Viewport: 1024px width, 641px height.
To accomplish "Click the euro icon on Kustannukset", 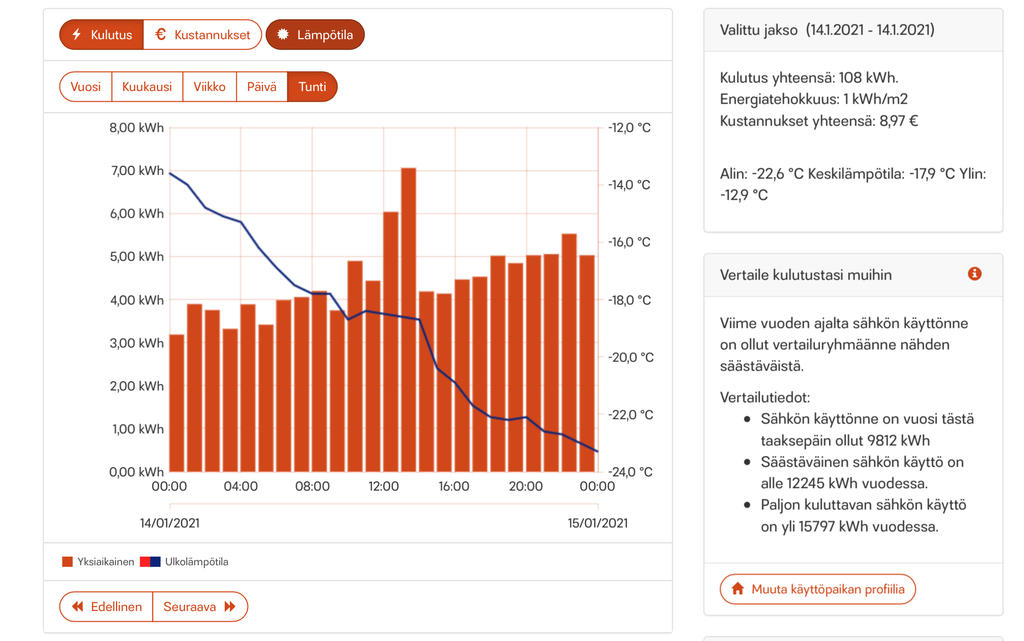I will click(x=161, y=35).
